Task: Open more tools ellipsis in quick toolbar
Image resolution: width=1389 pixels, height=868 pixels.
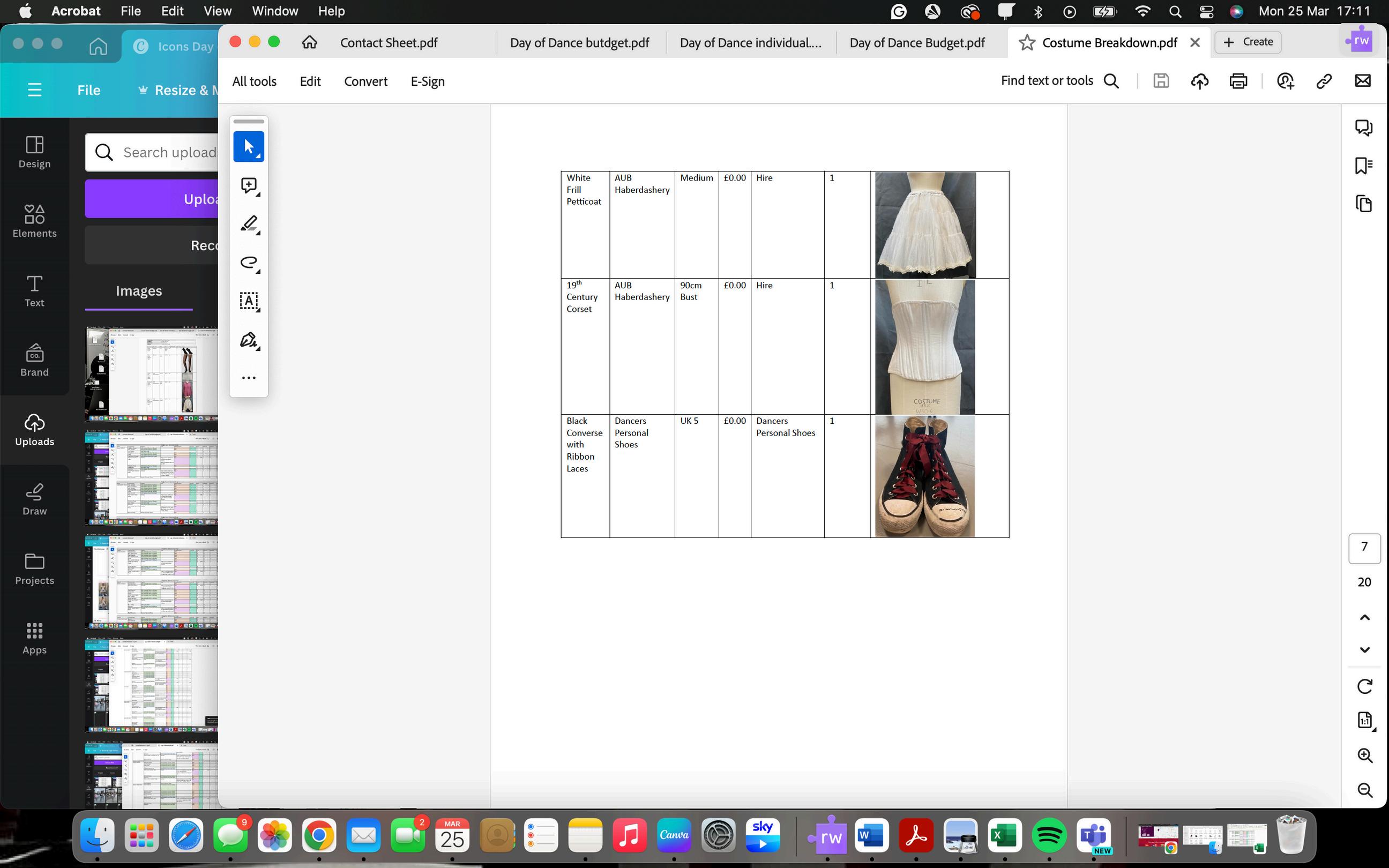Action: coord(249,378)
